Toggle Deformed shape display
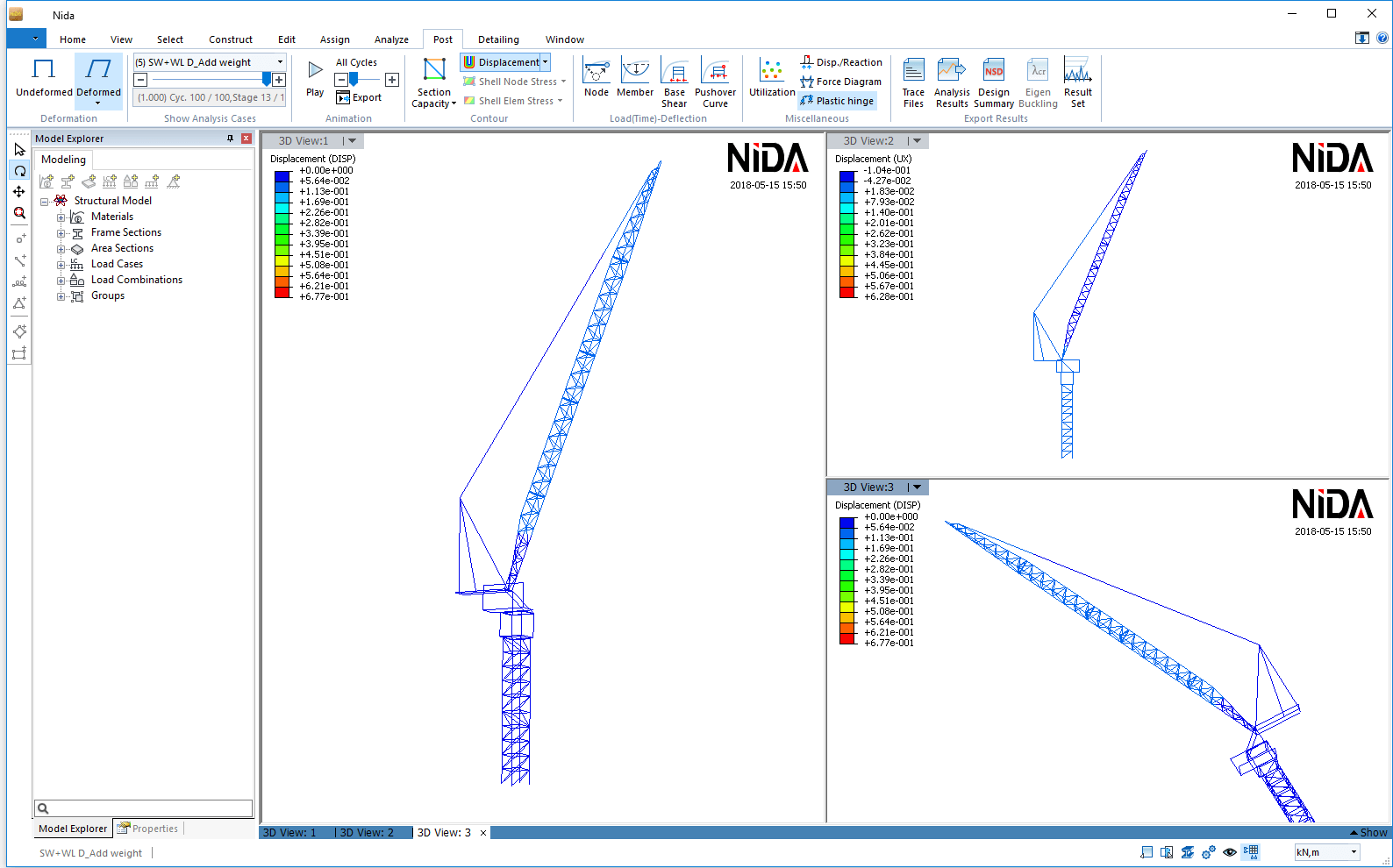Image resolution: width=1393 pixels, height=868 pixels. (x=98, y=80)
